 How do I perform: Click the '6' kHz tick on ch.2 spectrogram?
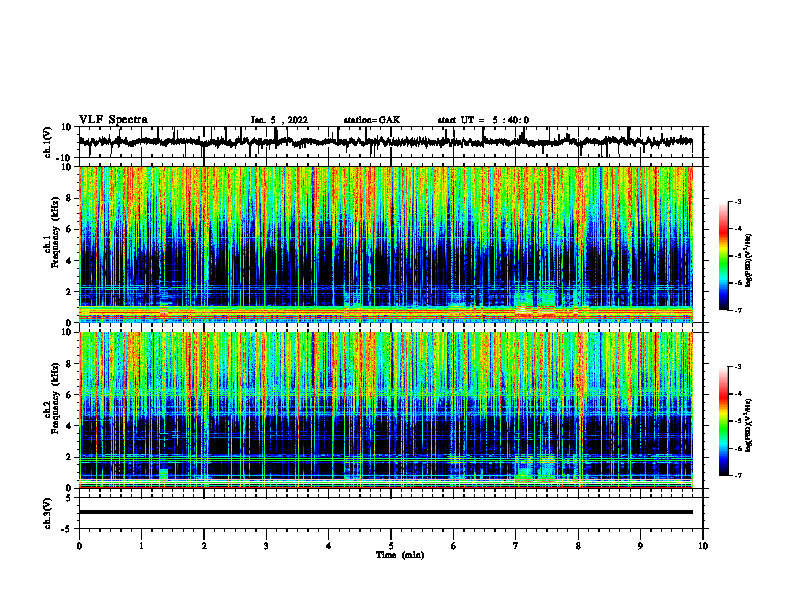click(x=70, y=395)
